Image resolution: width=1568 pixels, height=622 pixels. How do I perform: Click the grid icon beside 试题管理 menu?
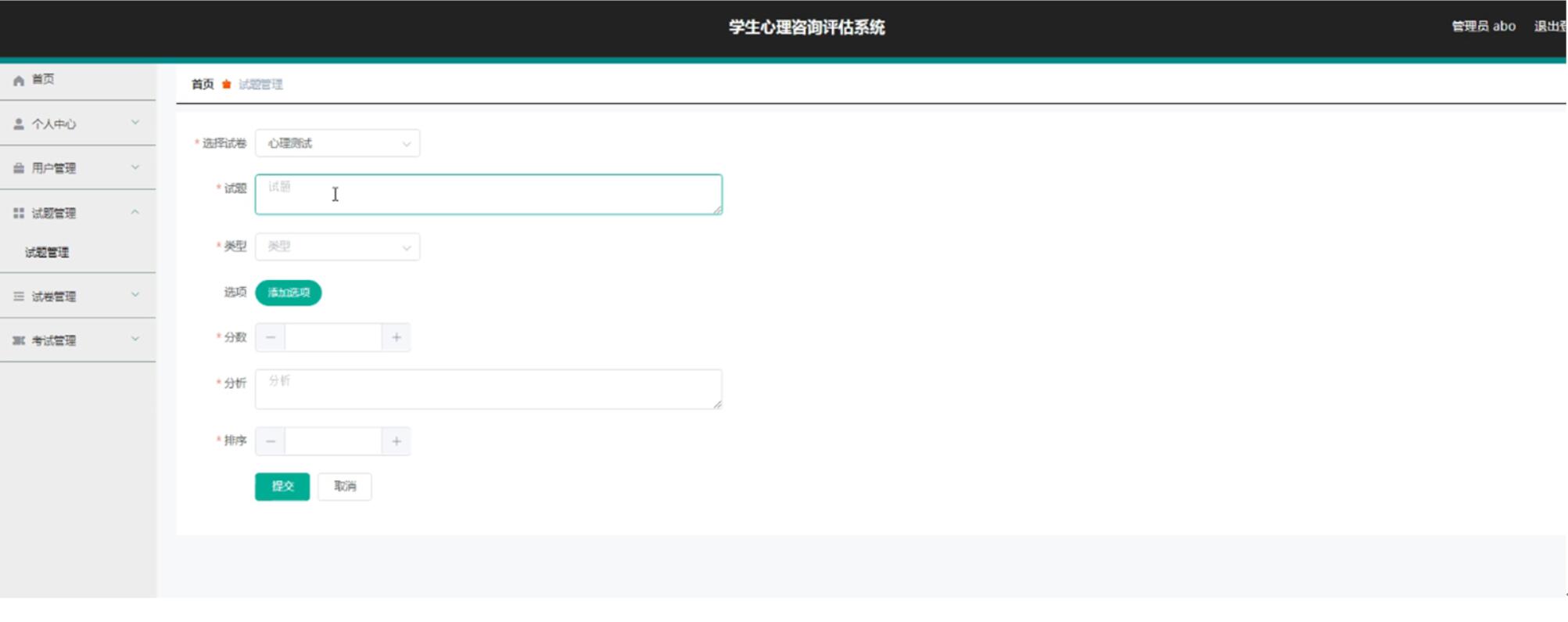point(19,213)
